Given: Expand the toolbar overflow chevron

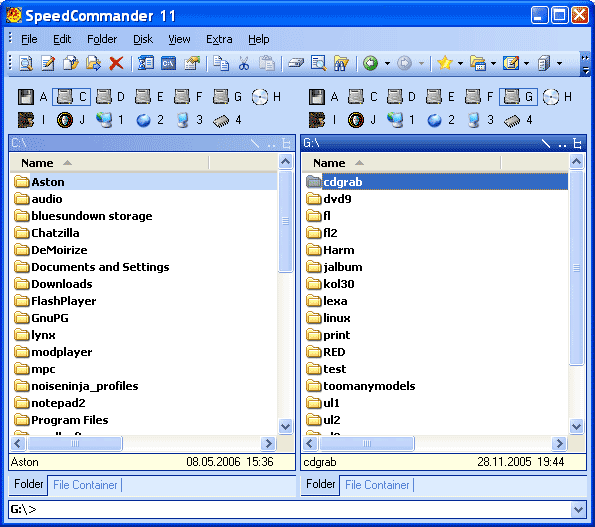Looking at the screenshot, I should pyautogui.click(x=585, y=64).
